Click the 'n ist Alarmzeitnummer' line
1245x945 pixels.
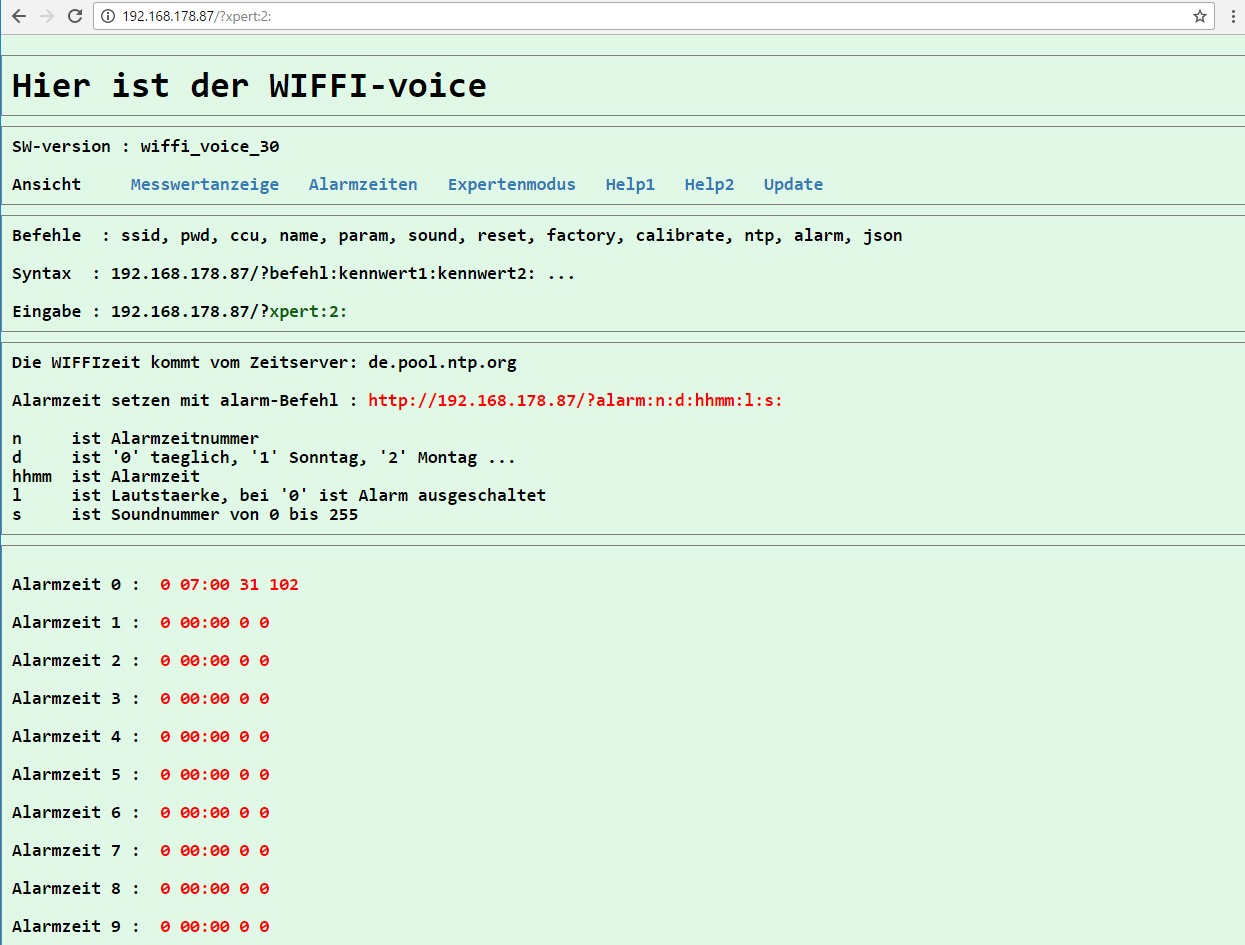[135, 438]
